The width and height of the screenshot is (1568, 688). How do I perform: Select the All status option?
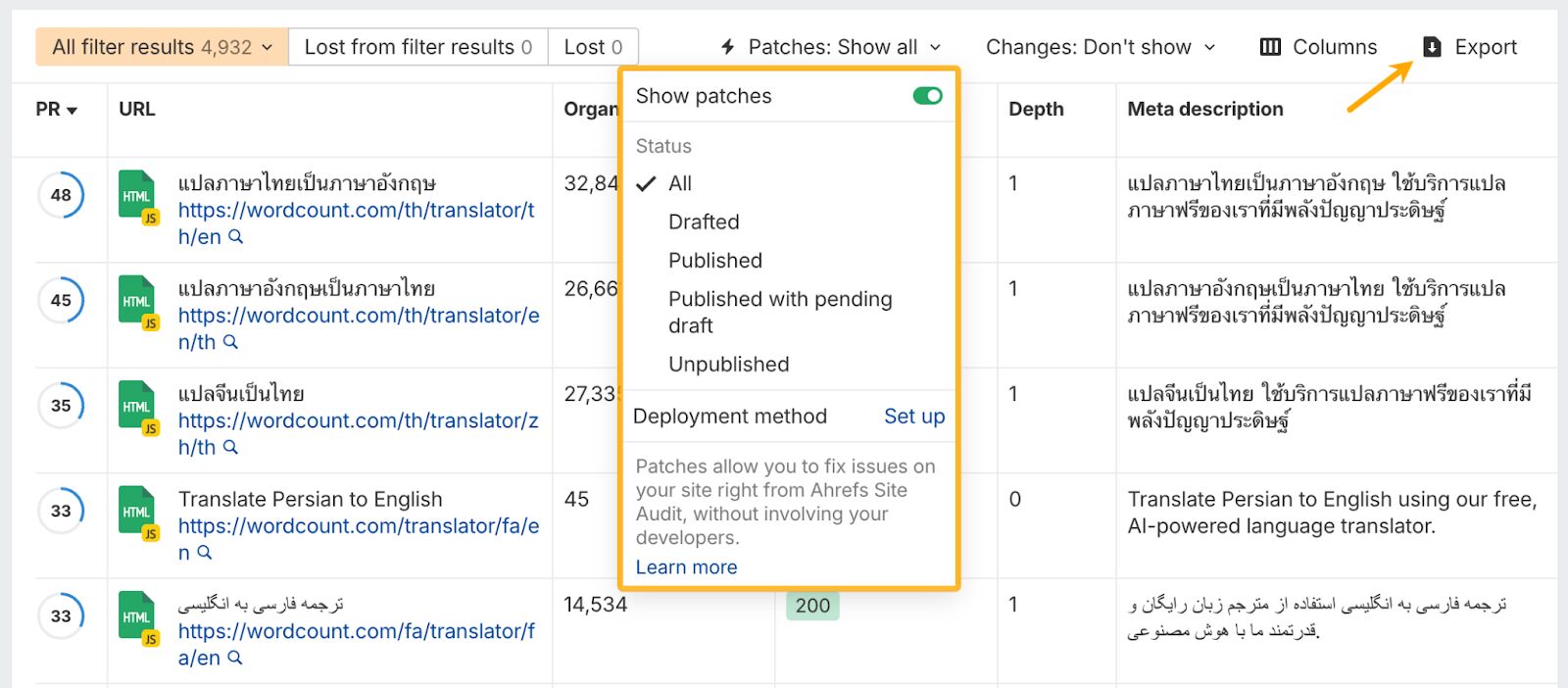click(x=680, y=183)
